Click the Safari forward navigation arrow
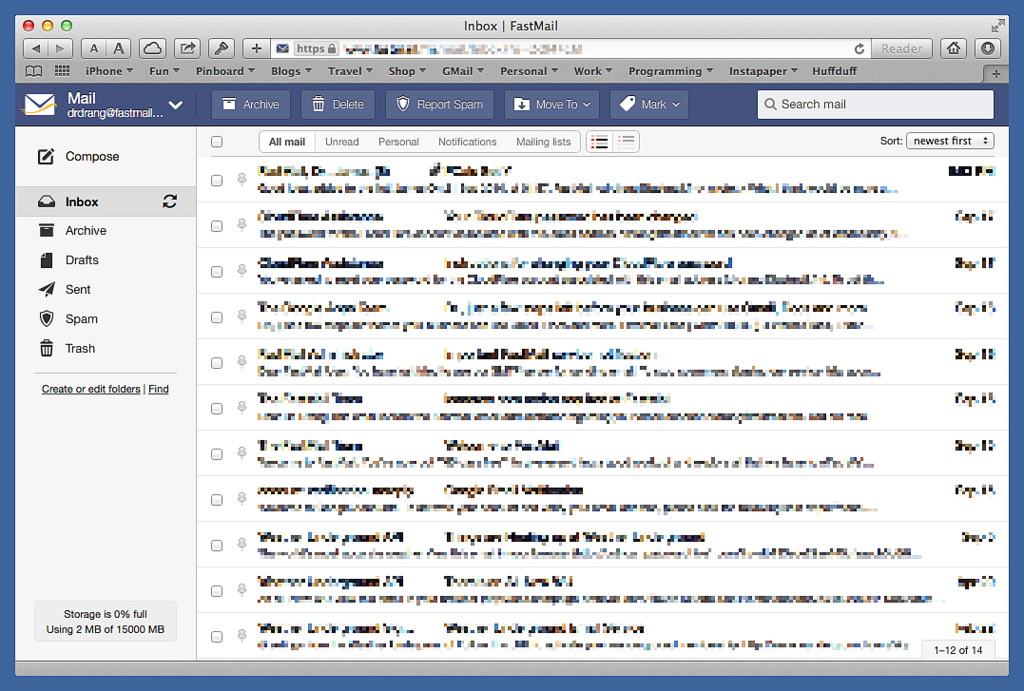The width and height of the screenshot is (1024, 691). point(60,48)
